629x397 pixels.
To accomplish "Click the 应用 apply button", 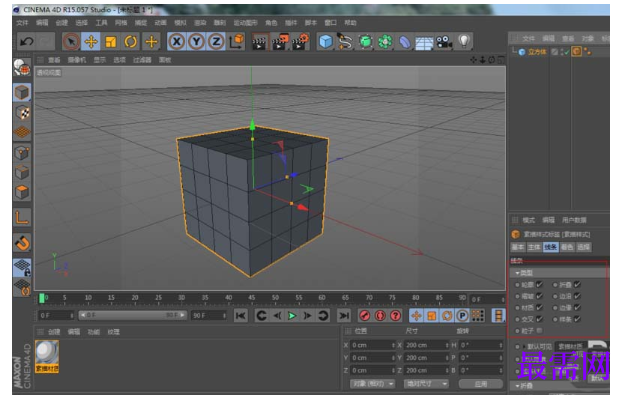I will tap(481, 384).
